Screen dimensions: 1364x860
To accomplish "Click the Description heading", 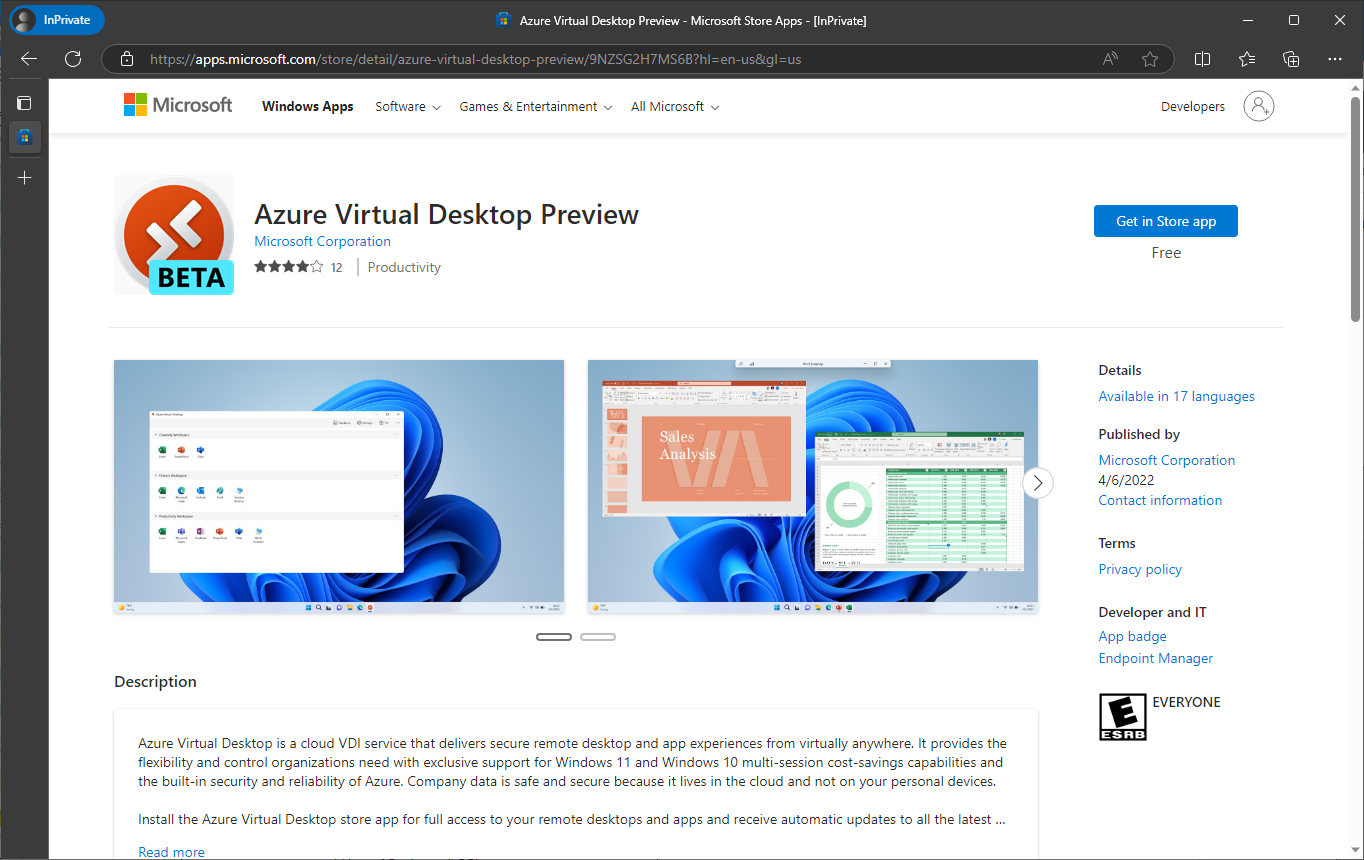I will click(x=155, y=682).
